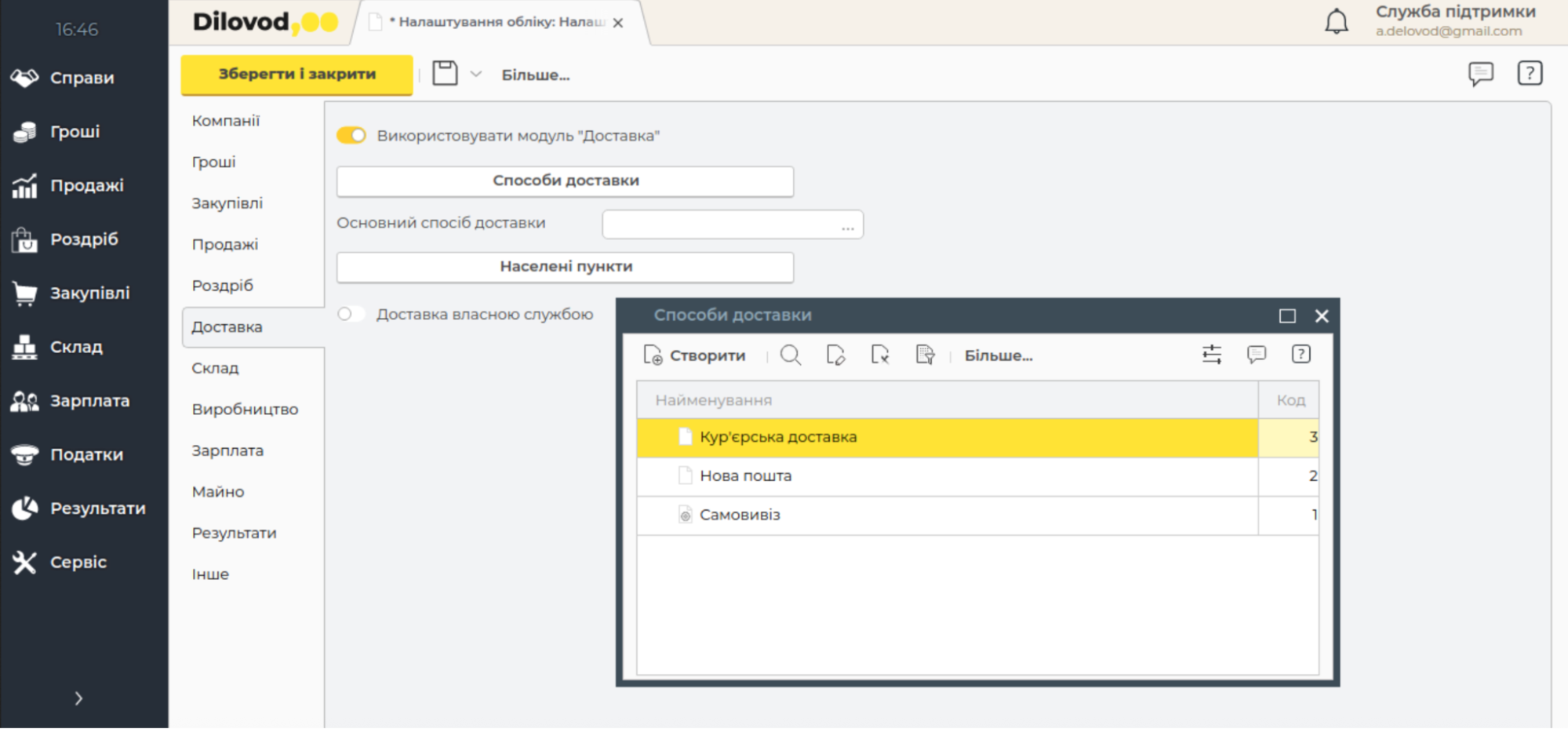Open Більше menu in delivery methods dialog
1568x729 pixels.
998,355
